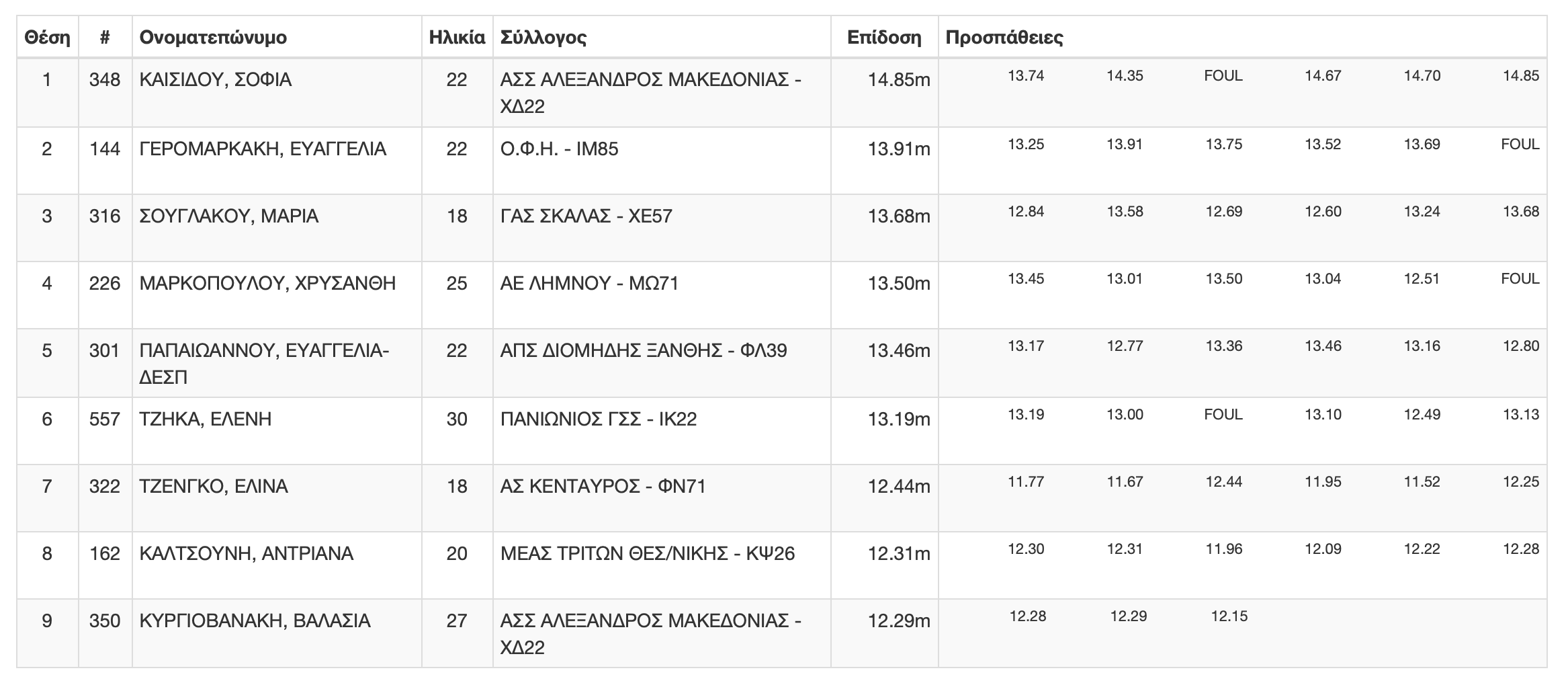Click the Ηλικία column header
The image size is (1568, 683).
tap(457, 37)
